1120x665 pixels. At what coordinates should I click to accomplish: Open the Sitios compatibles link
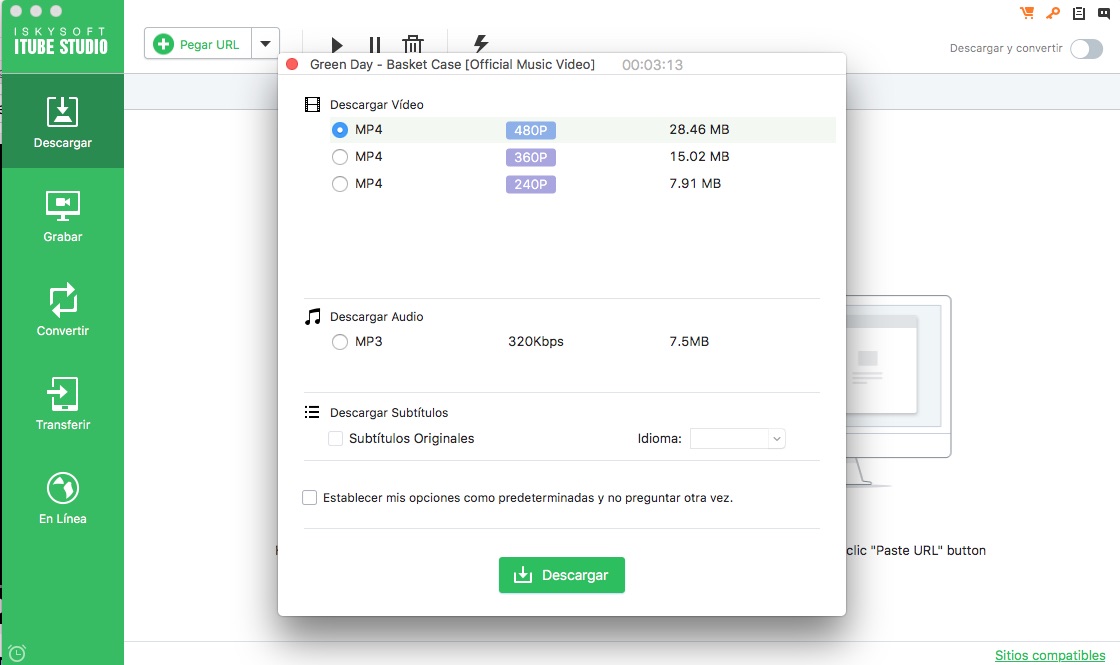(x=1050, y=655)
